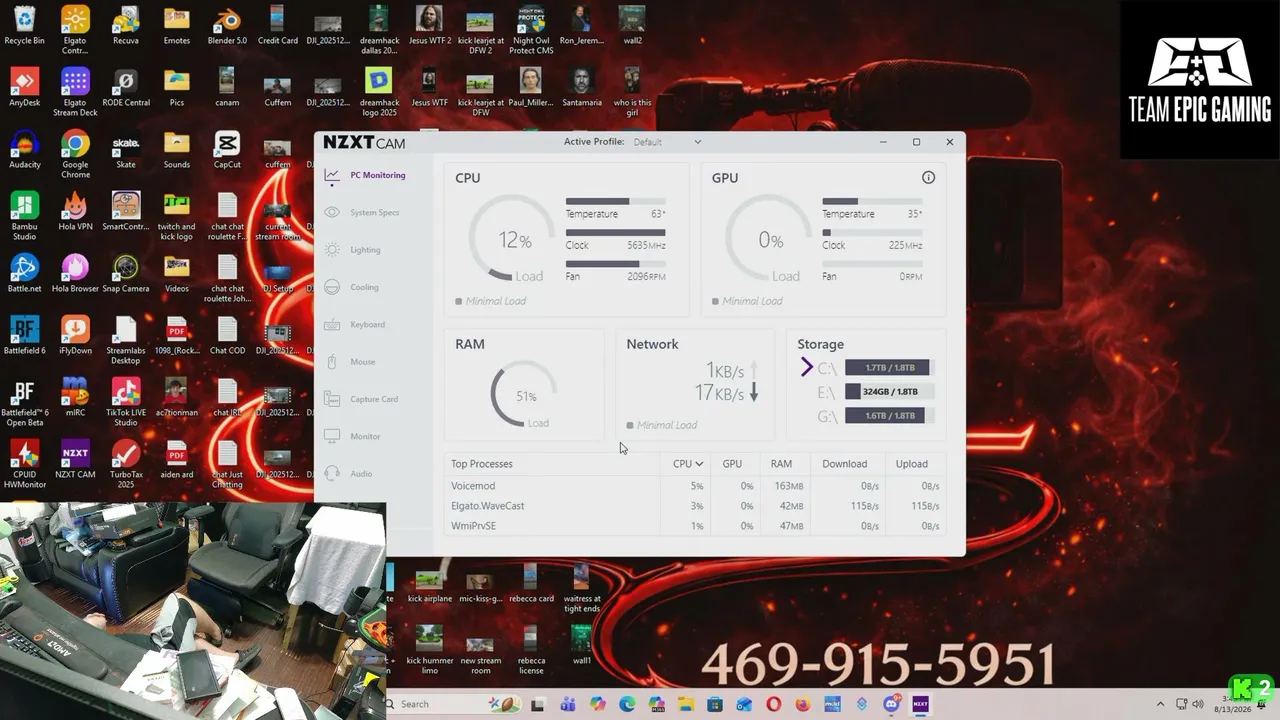
Task: Select the Streamlabs Desktop icon
Action: [126, 341]
